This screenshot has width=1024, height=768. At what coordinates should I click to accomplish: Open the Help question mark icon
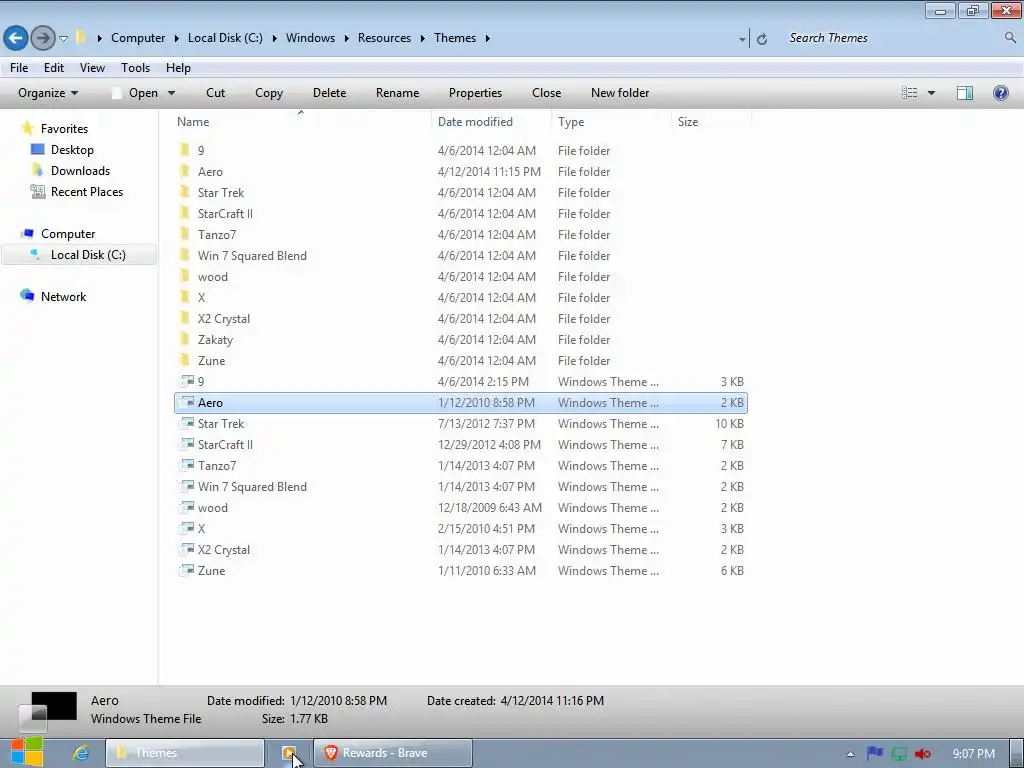[1000, 93]
